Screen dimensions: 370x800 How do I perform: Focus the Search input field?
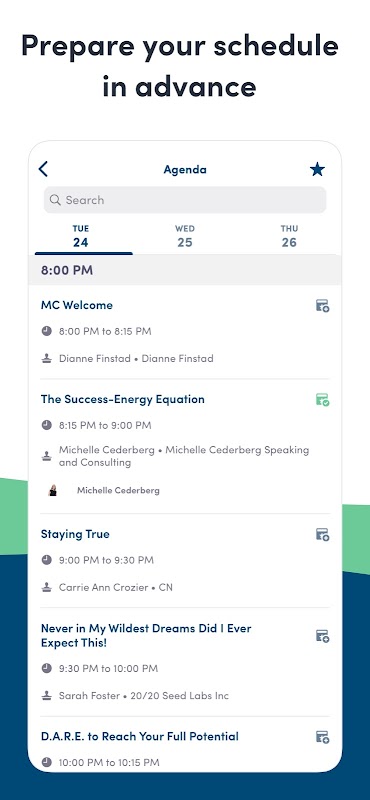click(185, 200)
